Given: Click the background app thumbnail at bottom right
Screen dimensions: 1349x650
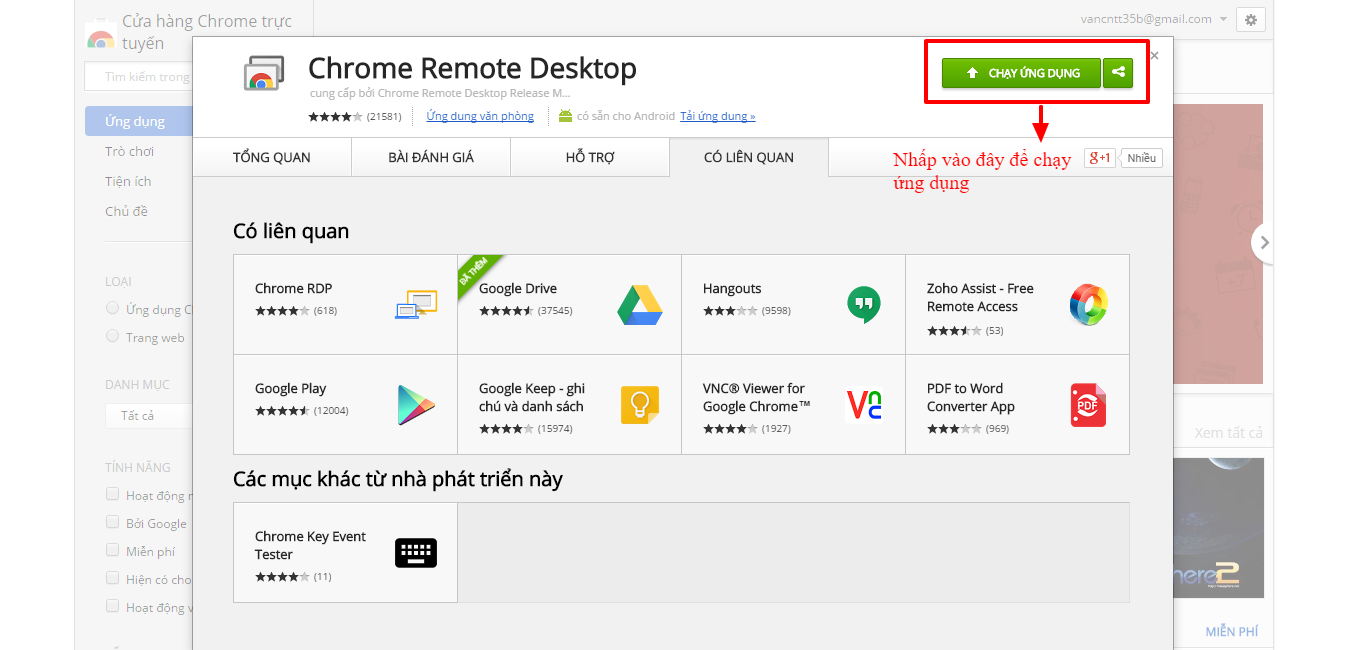Looking at the screenshot, I should tap(1218, 528).
